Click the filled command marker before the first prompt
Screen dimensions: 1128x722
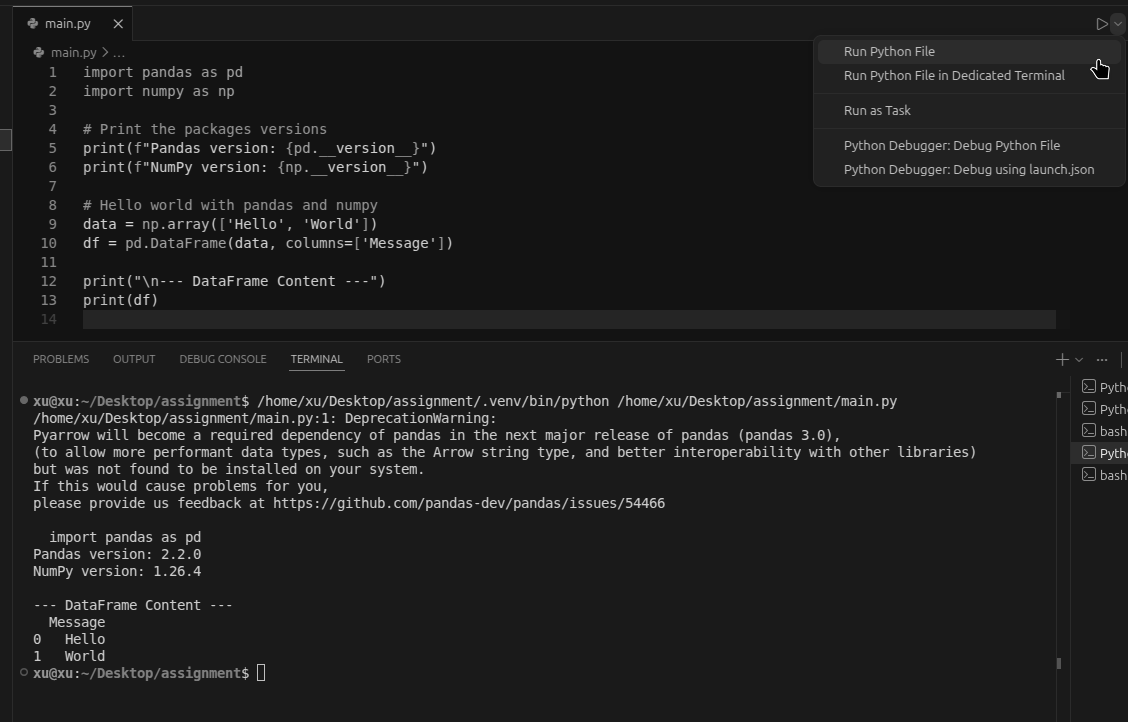(24, 400)
